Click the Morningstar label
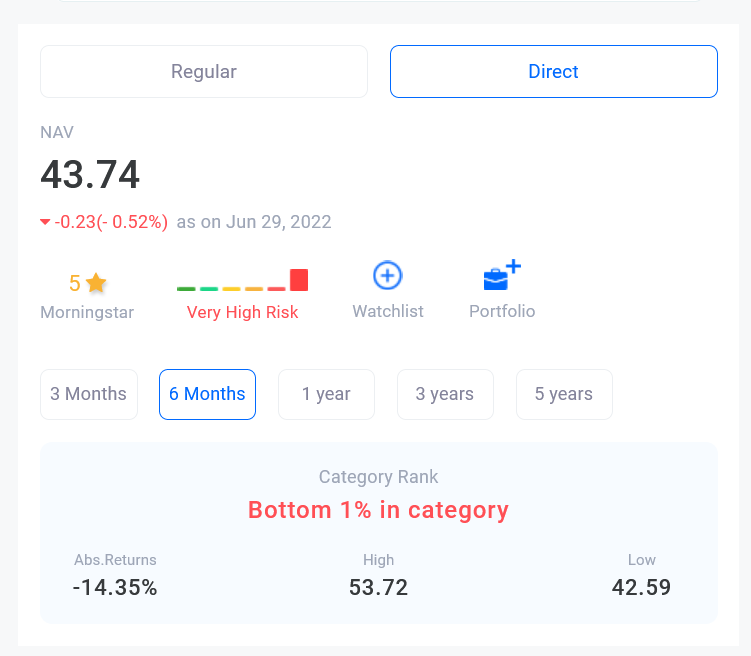 (x=87, y=312)
